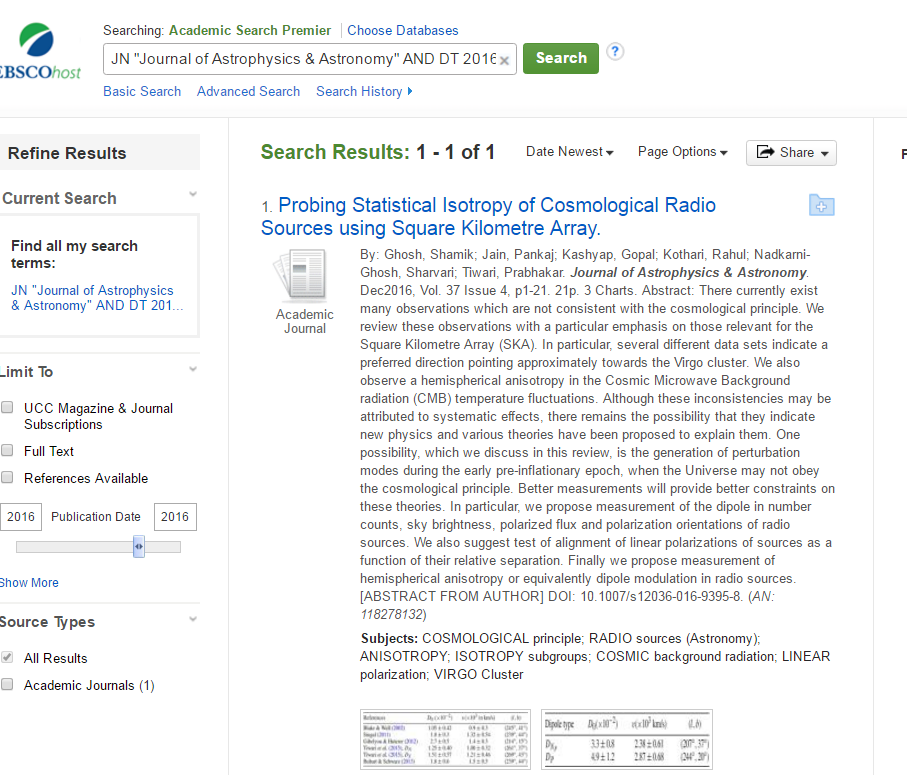Expand Search History
Viewport: 907px width, 775px height.
click(x=364, y=91)
